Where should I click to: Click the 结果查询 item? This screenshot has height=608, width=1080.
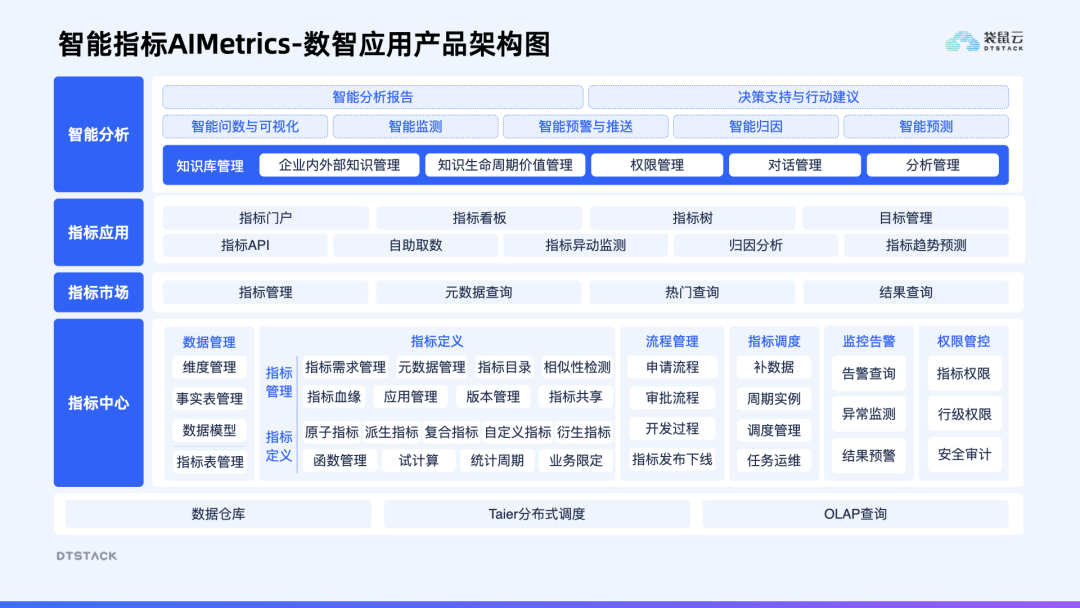pyautogui.click(x=906, y=293)
